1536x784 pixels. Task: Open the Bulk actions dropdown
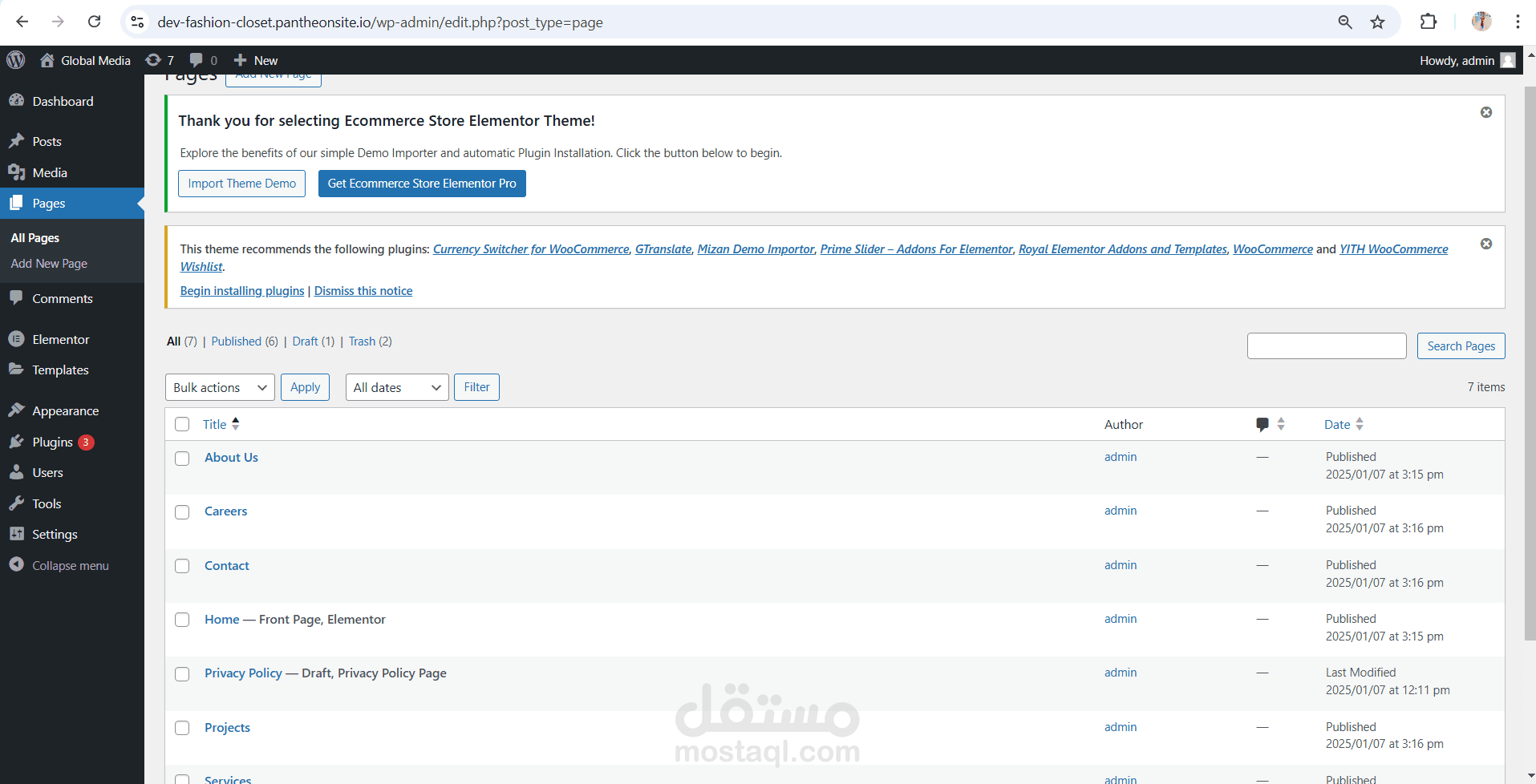click(220, 387)
